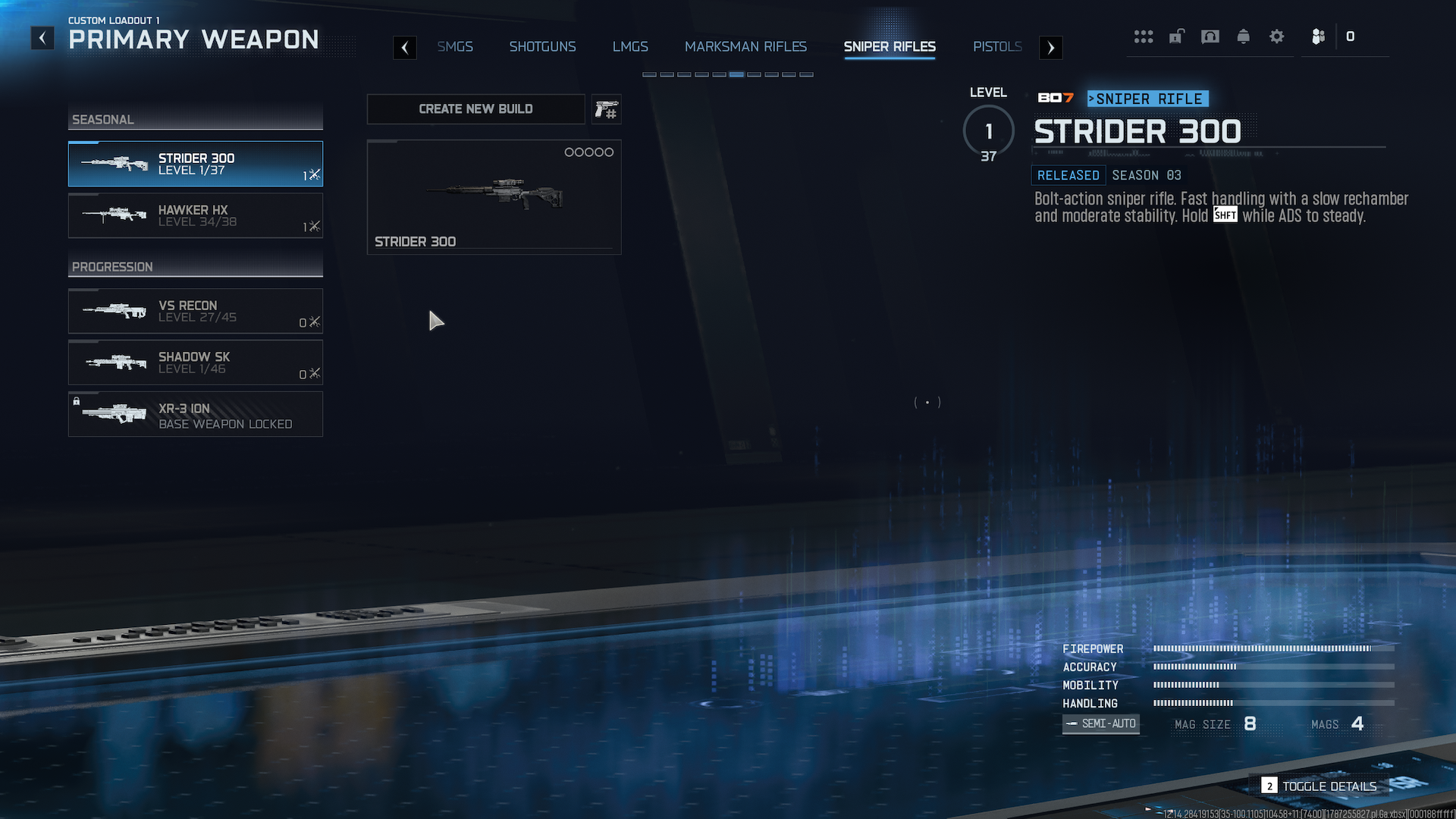Switch to the SMGs tab
The height and width of the screenshot is (819, 1456).
coord(455,47)
